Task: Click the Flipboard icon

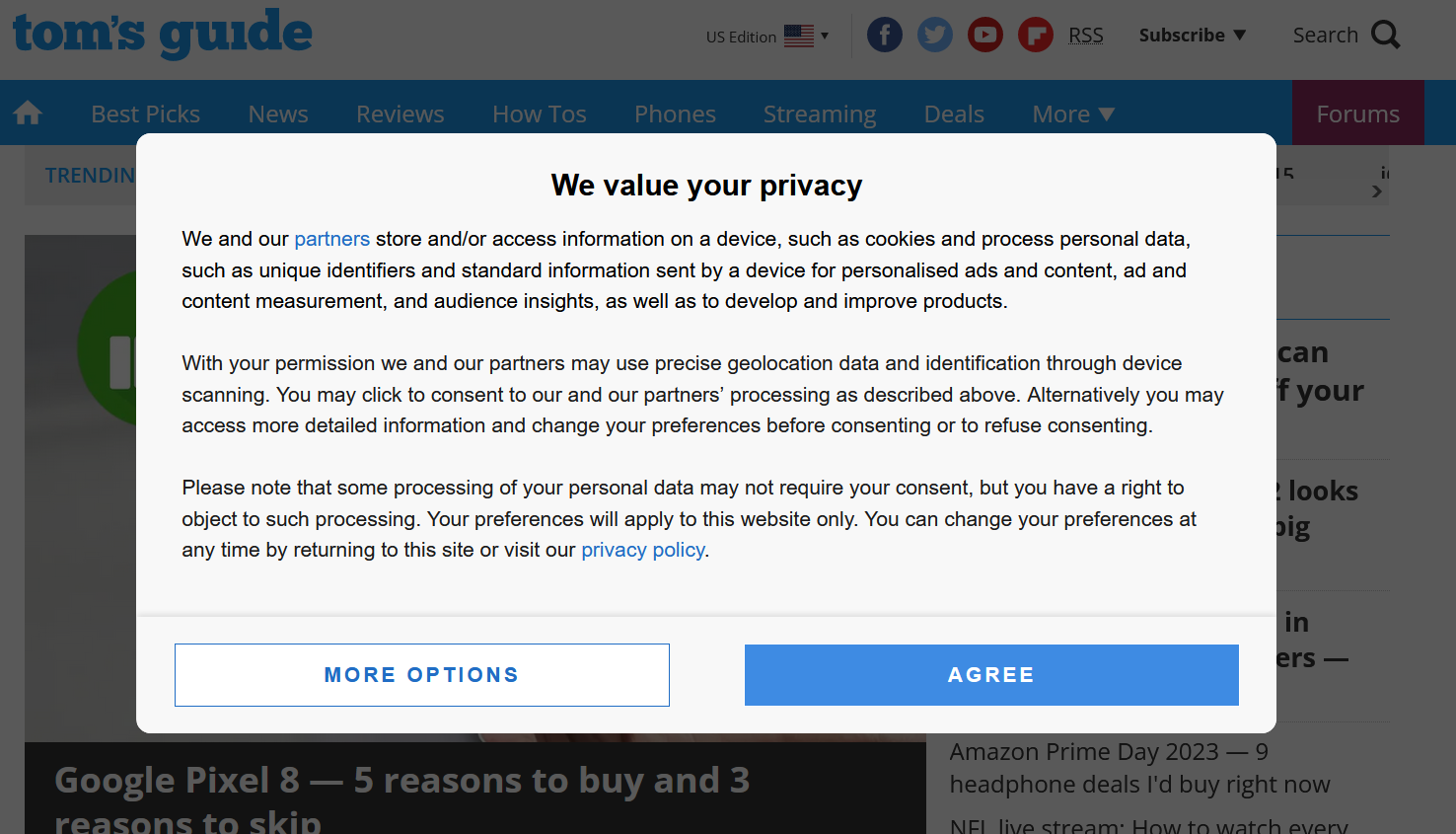Action: (x=1036, y=34)
